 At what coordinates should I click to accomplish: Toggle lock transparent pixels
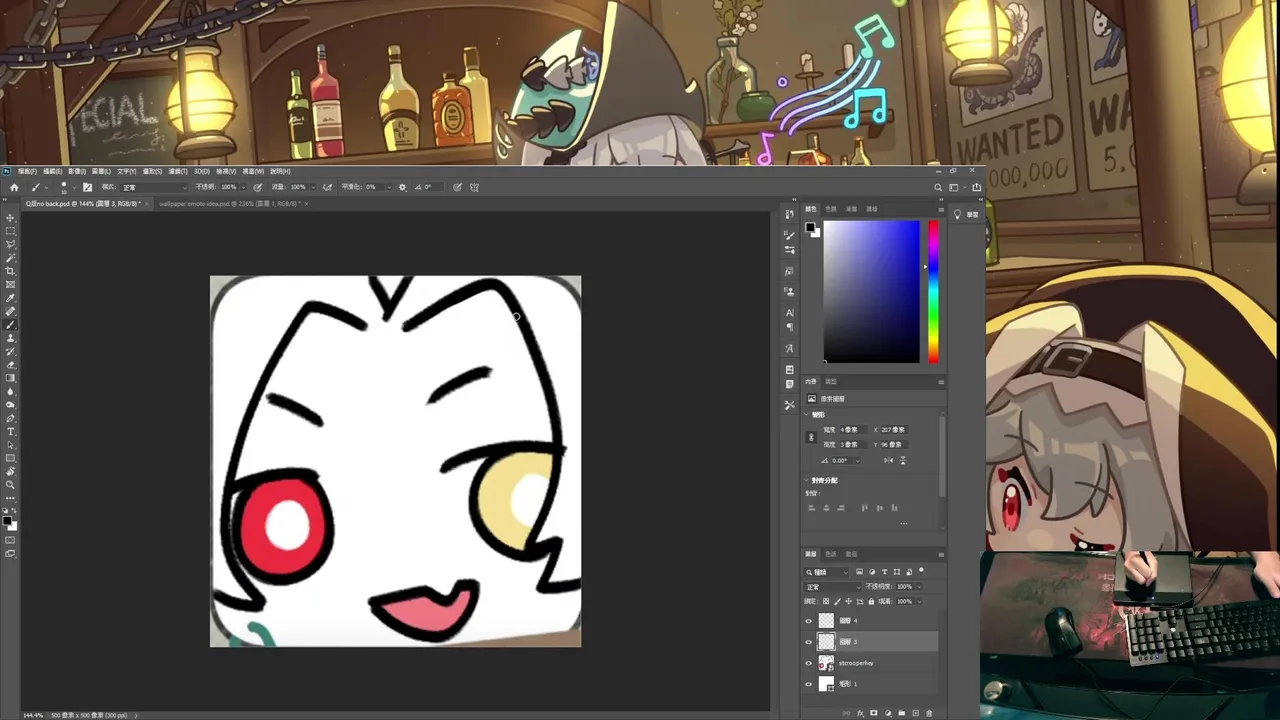pyautogui.click(x=826, y=601)
